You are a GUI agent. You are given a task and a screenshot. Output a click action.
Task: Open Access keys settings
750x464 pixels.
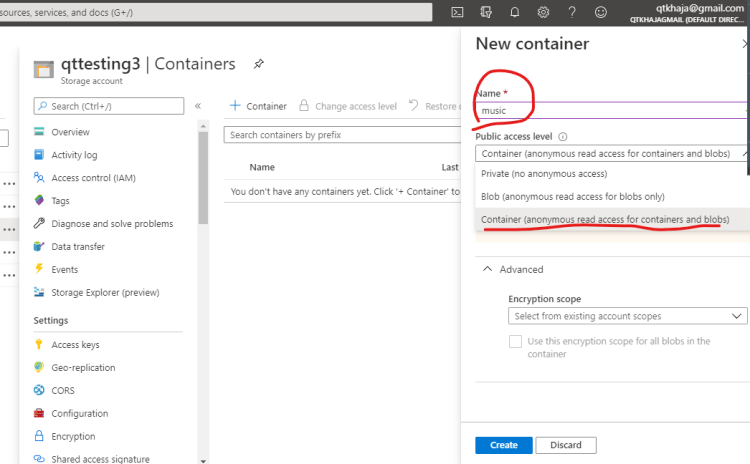76,345
